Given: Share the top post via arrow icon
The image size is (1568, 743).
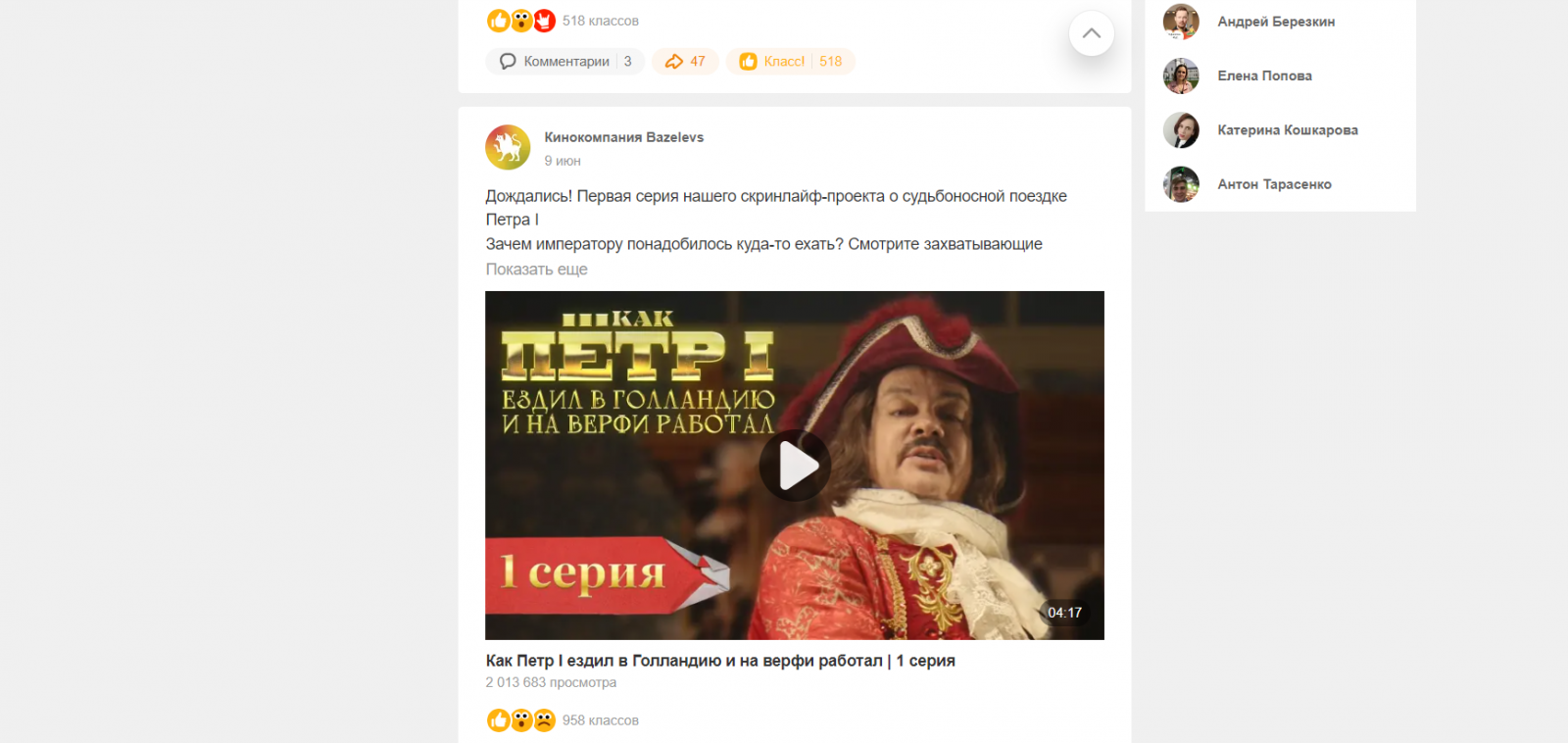Looking at the screenshot, I should coord(685,61).
